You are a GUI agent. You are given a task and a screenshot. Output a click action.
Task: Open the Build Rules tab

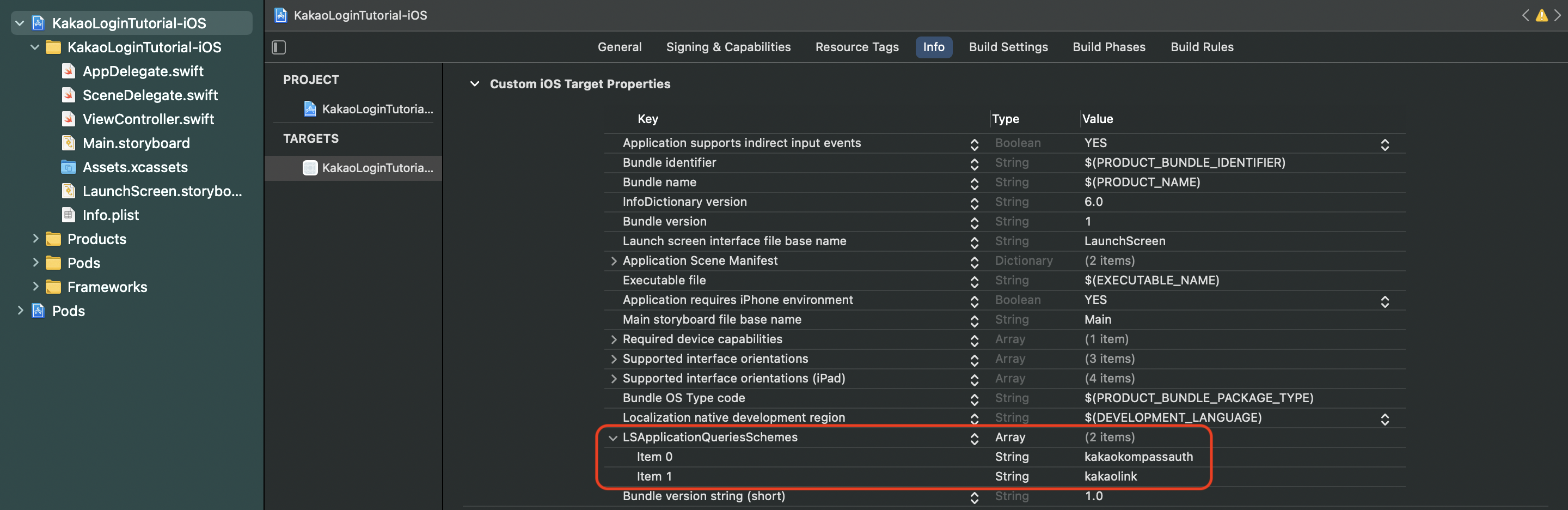click(1202, 47)
